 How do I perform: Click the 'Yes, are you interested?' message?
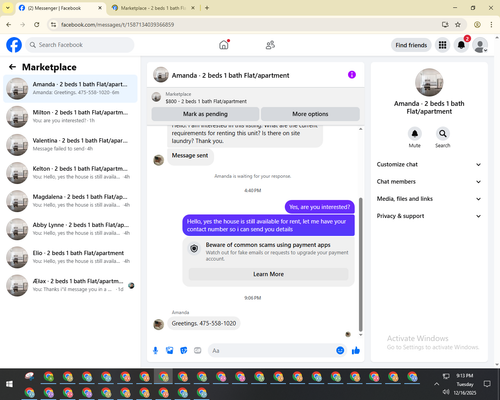[x=320, y=207]
